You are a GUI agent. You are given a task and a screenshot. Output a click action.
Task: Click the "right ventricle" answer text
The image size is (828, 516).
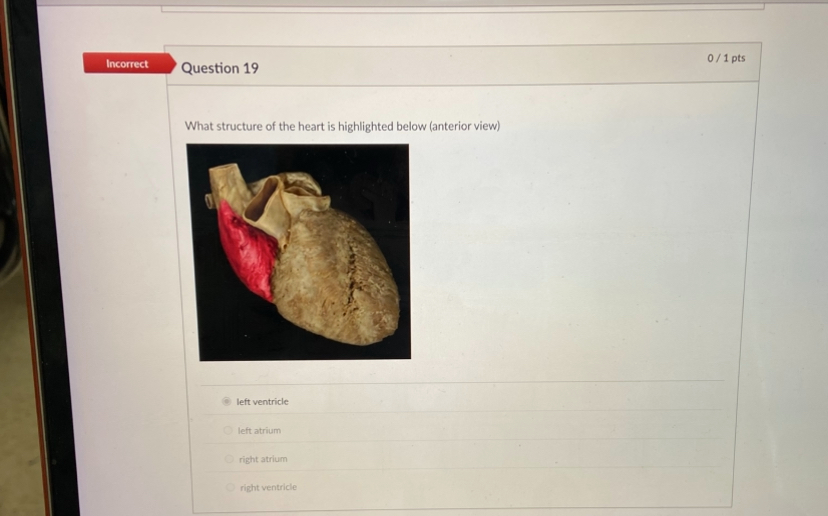[268, 487]
